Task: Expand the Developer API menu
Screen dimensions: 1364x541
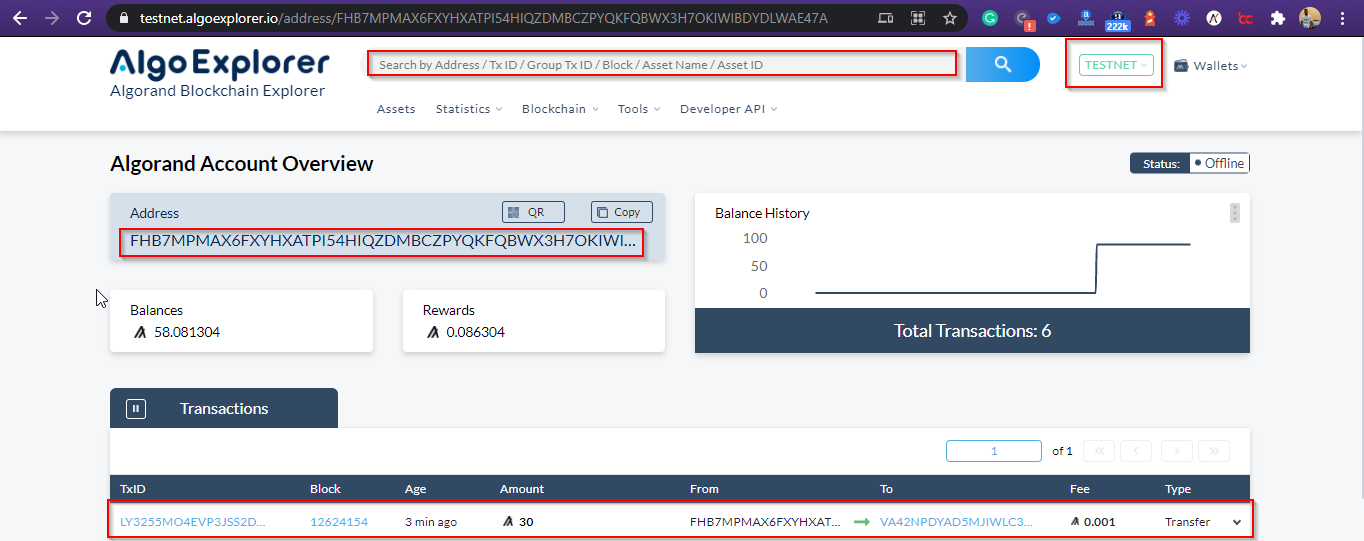Action: (x=728, y=109)
